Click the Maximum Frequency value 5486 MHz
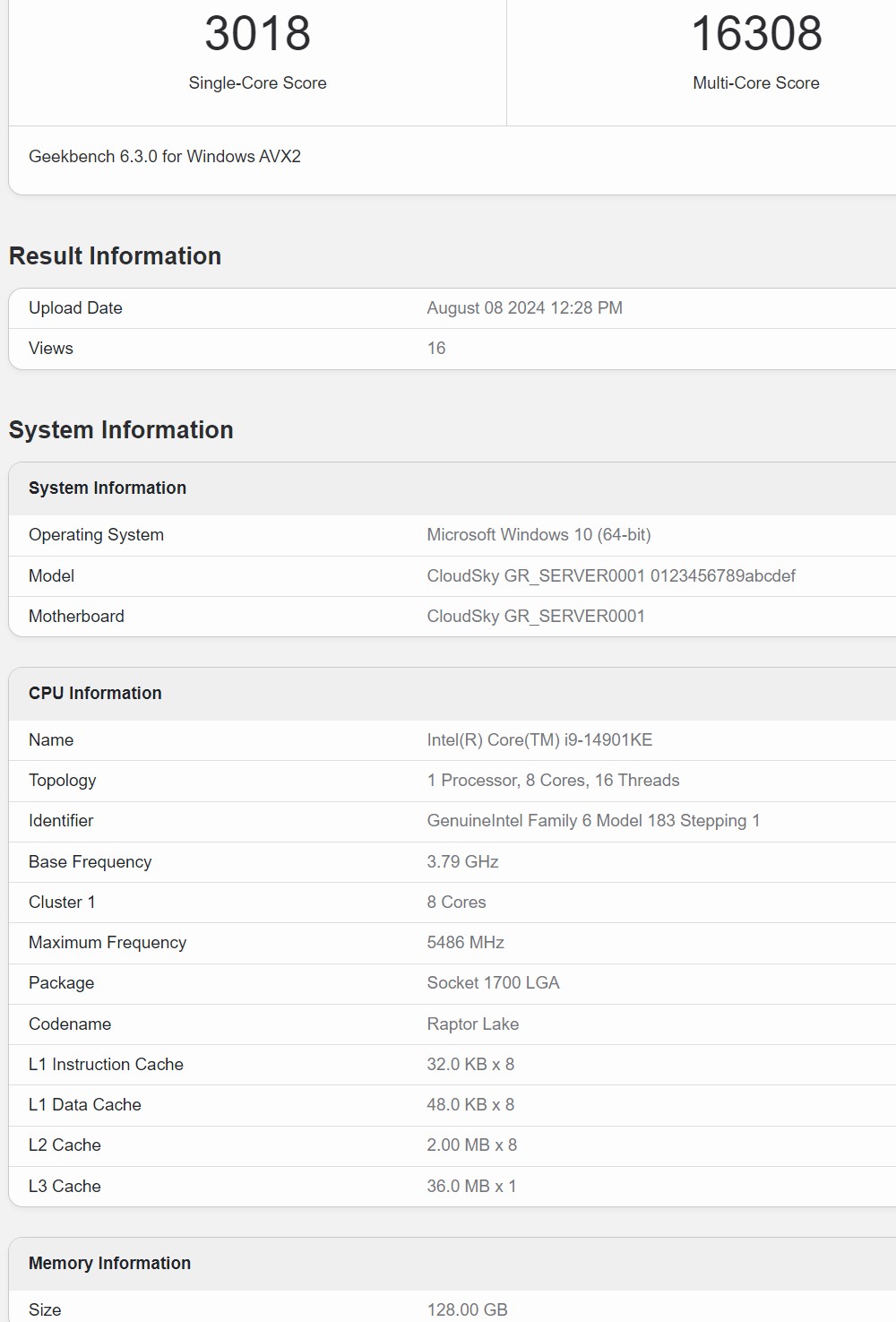 click(465, 943)
